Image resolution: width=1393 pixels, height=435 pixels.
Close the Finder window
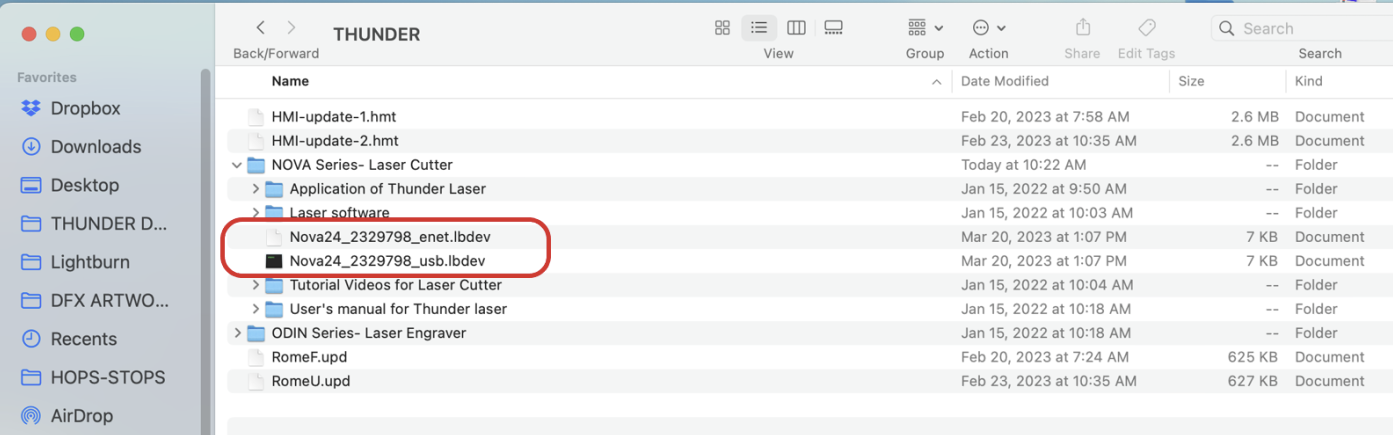[27, 34]
